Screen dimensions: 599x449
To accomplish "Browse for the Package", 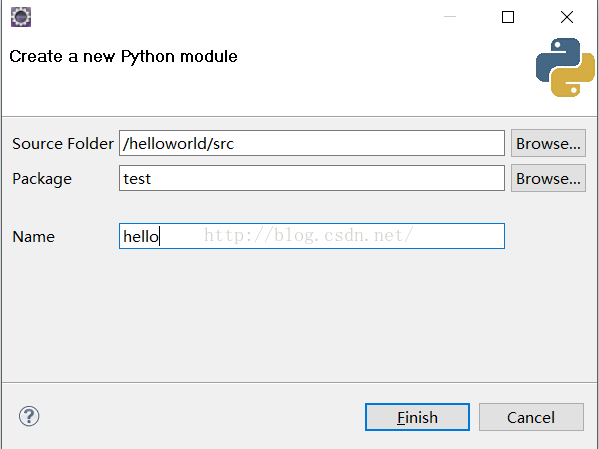I will tap(548, 178).
